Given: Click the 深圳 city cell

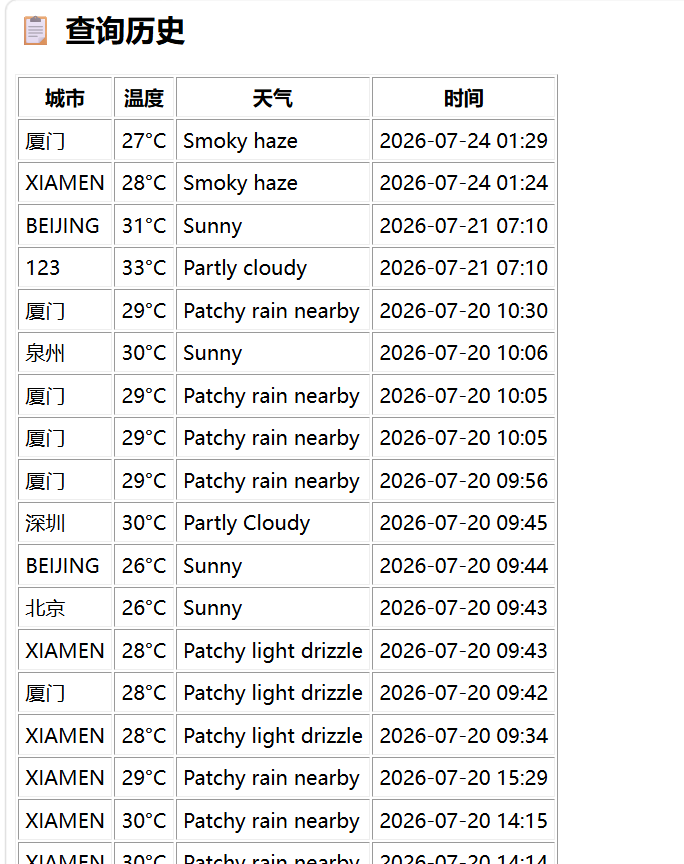Looking at the screenshot, I should click(x=65, y=523).
